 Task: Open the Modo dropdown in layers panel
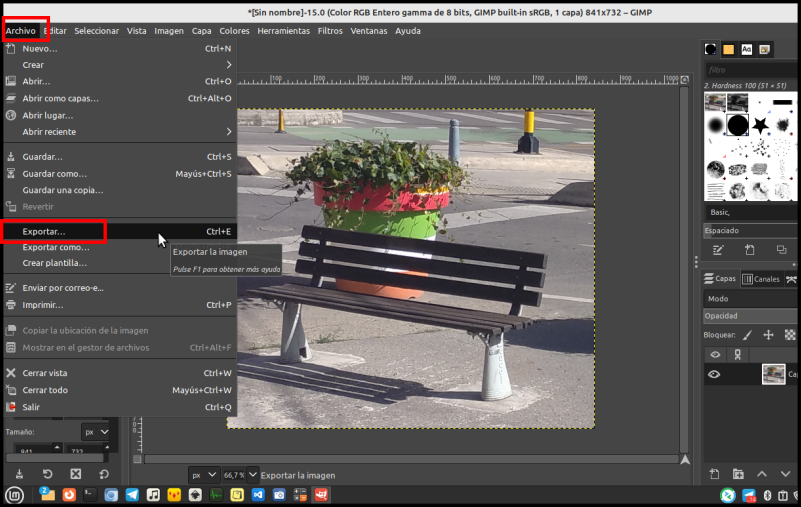[x=751, y=298]
